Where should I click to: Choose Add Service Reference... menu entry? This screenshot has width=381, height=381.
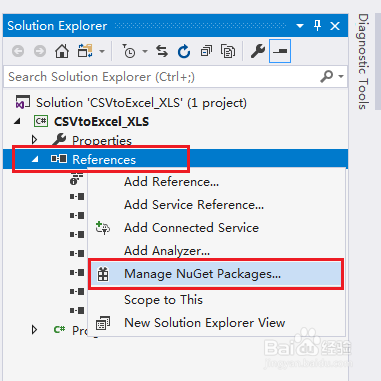(194, 205)
